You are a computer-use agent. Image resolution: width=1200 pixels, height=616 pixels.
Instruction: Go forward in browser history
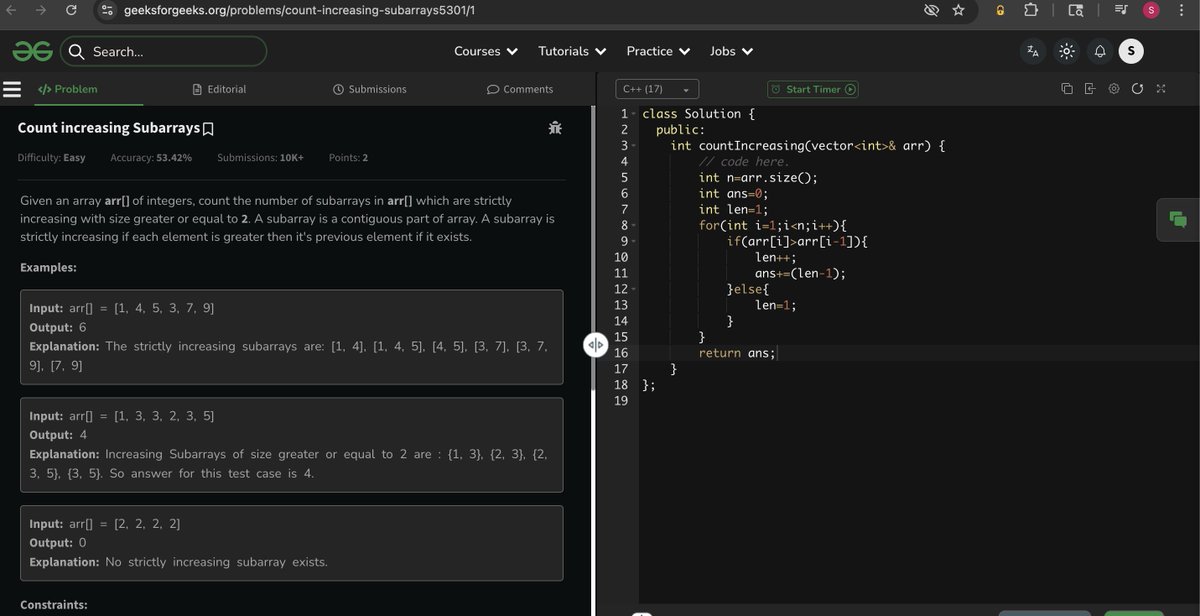pos(39,10)
